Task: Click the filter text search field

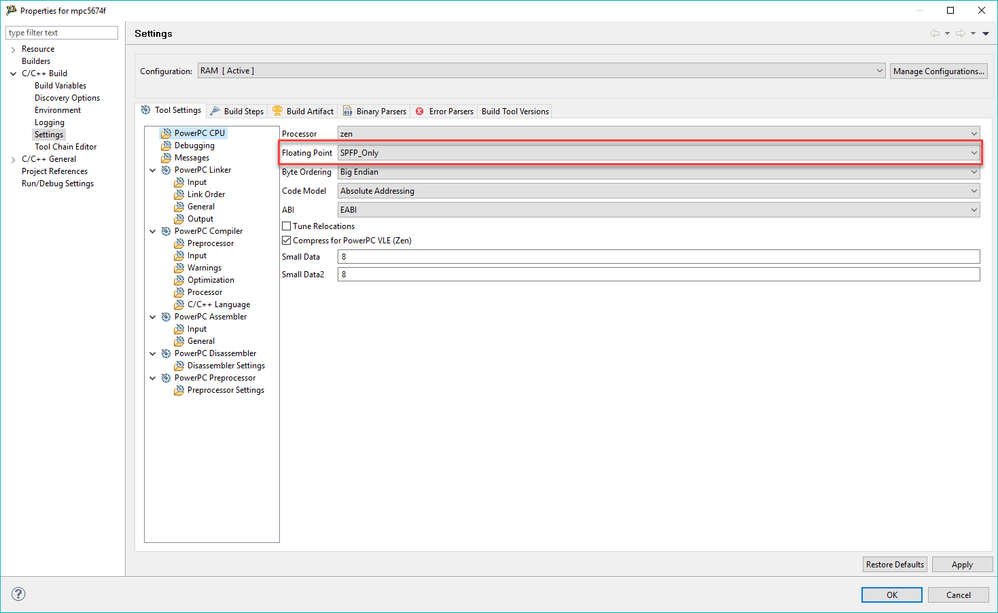Action: pyautogui.click(x=62, y=32)
